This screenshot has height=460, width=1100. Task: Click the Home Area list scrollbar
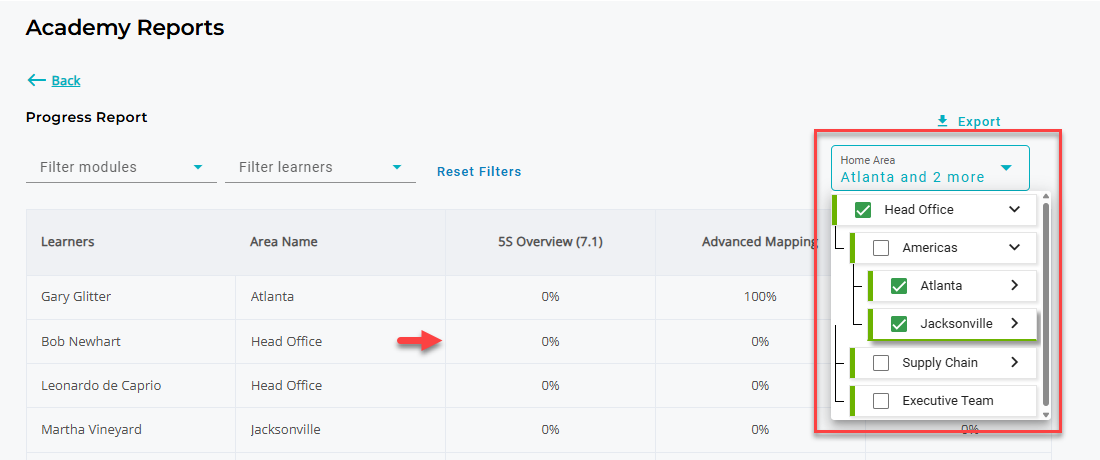point(1046,304)
